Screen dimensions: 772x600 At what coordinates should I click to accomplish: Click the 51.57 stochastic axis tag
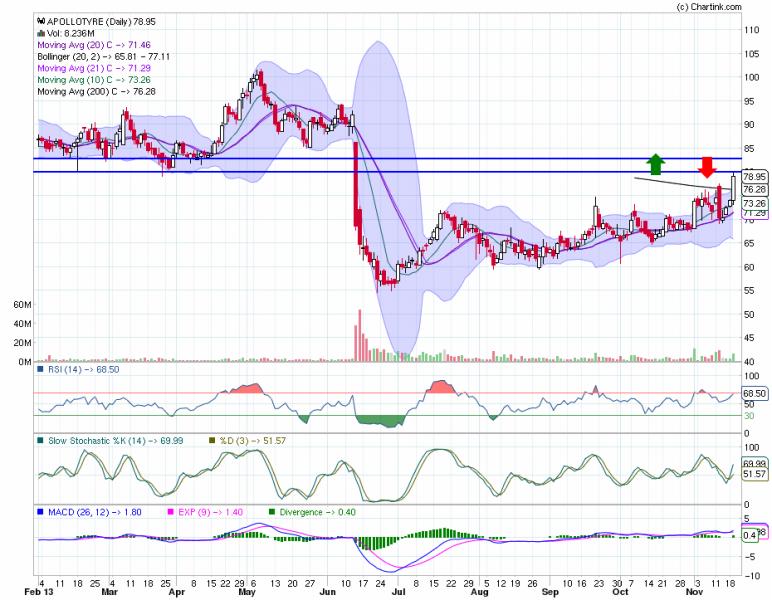coord(754,474)
